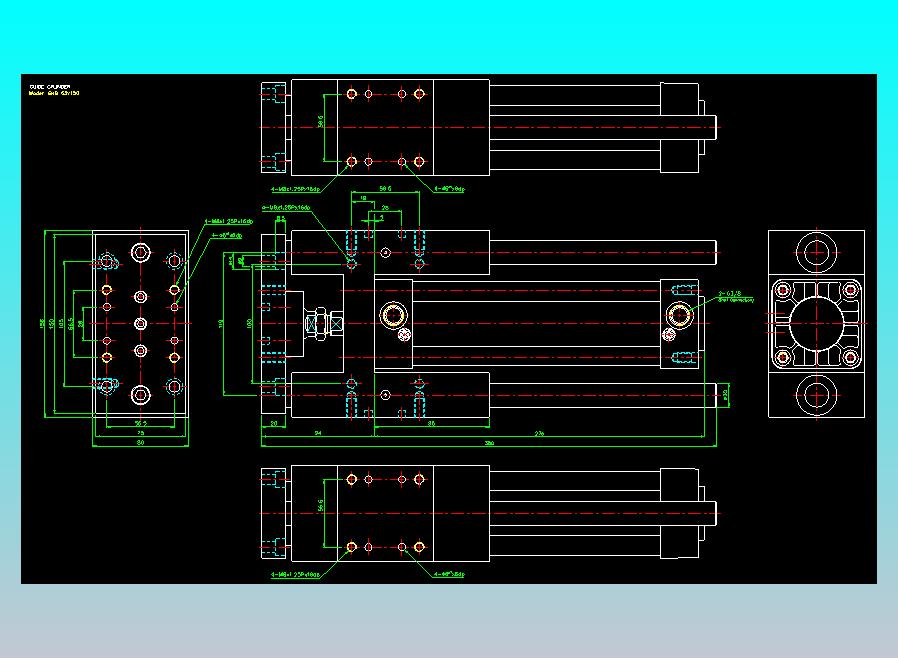Click the GUIDE CYLINDER title text
The width and height of the screenshot is (898, 658).
pyautogui.click(x=50, y=87)
